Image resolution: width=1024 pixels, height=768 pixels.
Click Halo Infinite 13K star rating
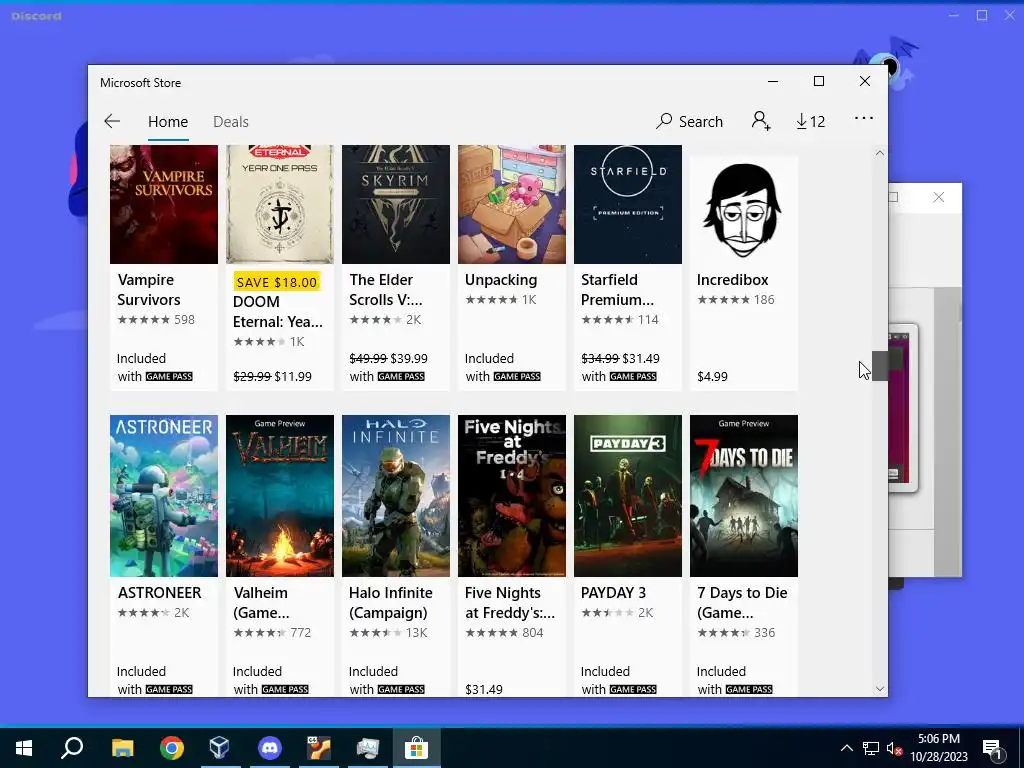click(x=389, y=632)
